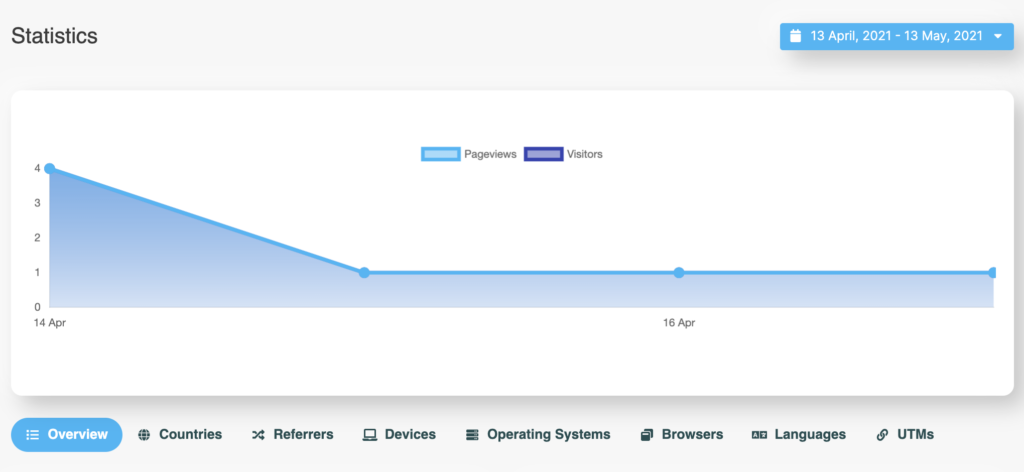Click the globe icon next to Countries
Viewport: 1024px width, 472px height.
click(144, 435)
